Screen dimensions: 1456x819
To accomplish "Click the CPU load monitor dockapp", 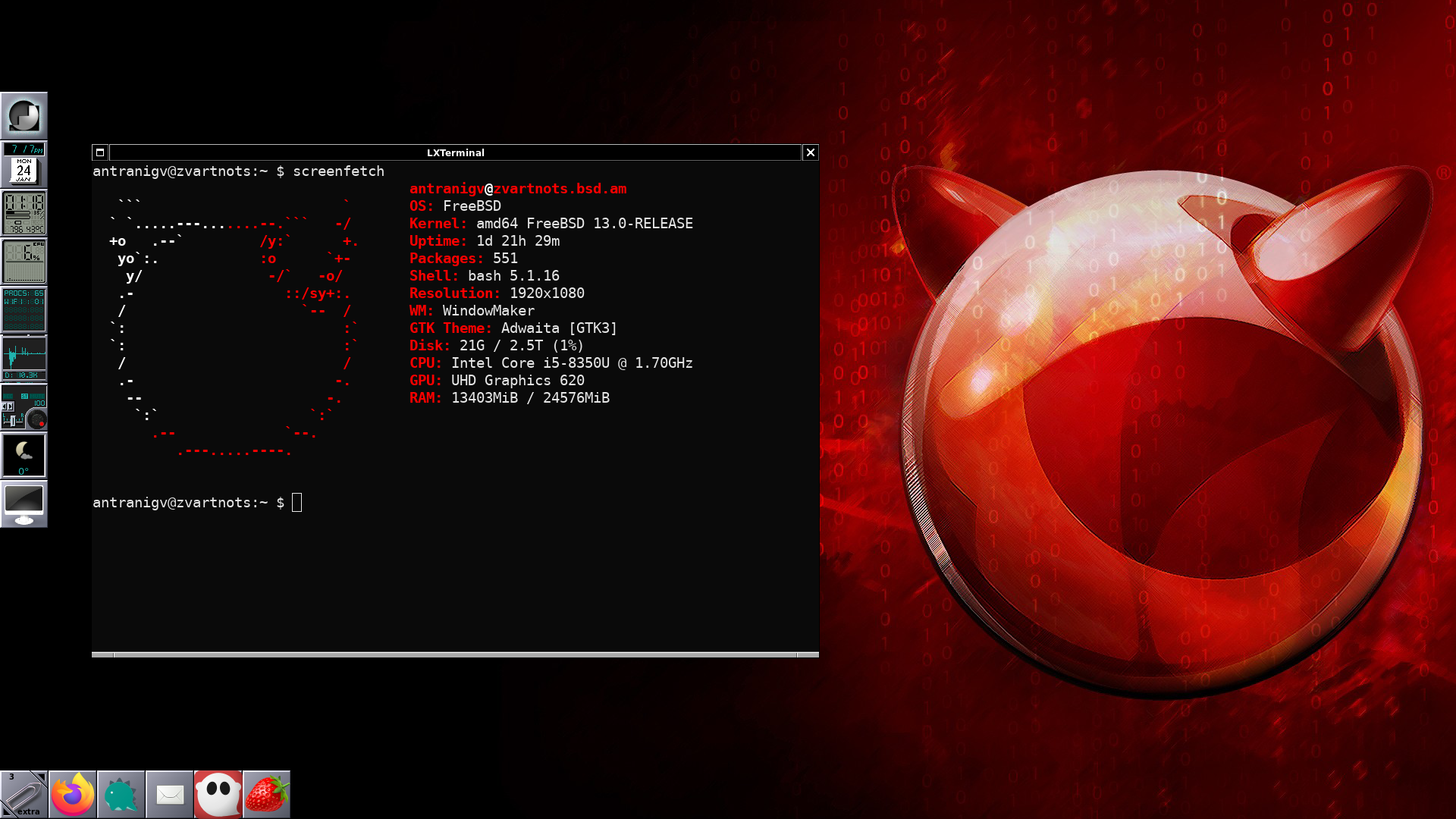I will coord(24,262).
